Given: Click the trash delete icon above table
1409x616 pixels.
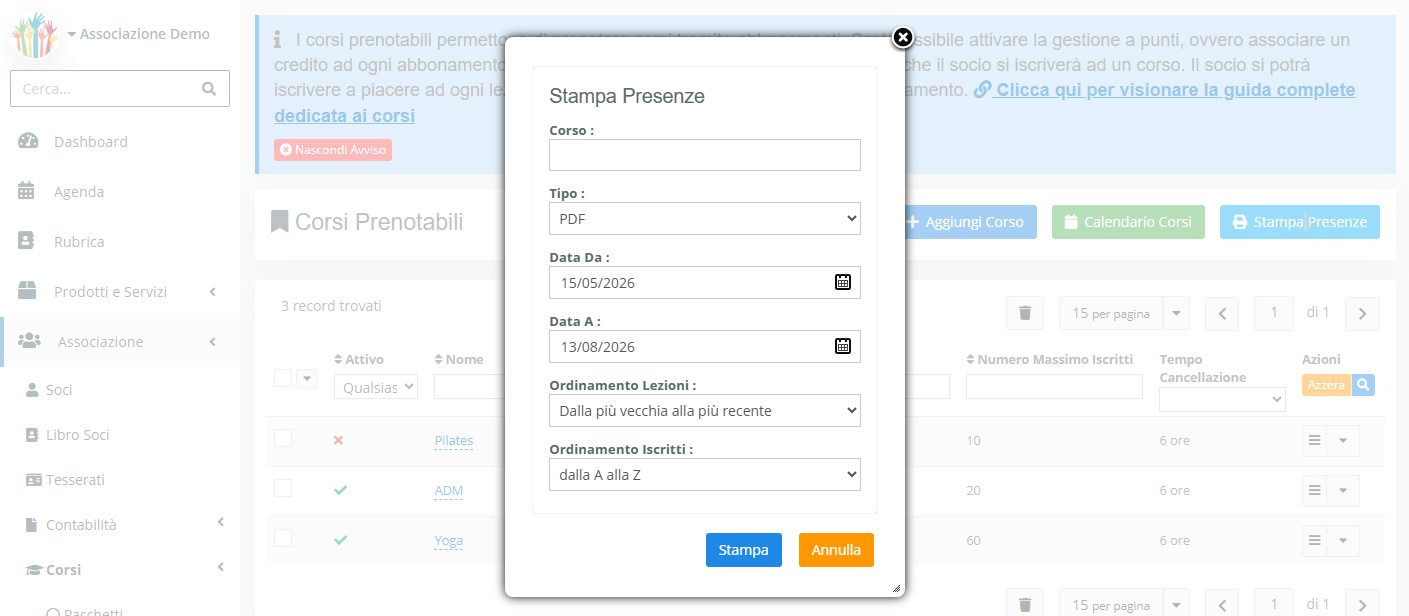Looking at the screenshot, I should coord(1025,313).
